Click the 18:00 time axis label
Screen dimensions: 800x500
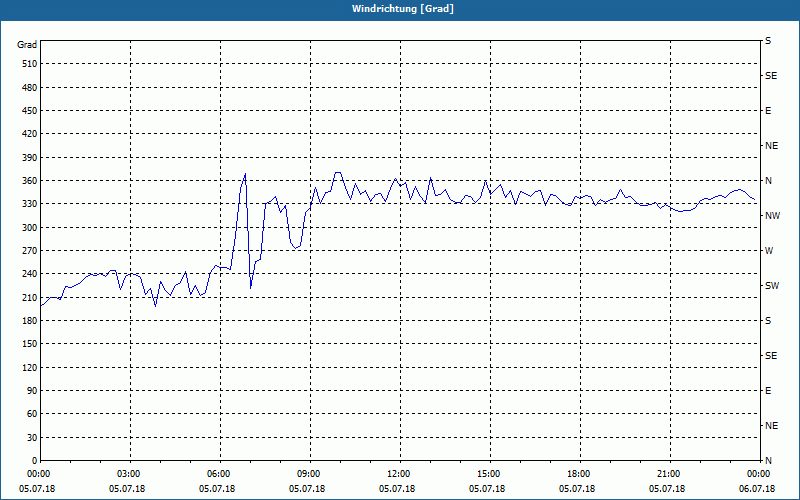coord(578,474)
